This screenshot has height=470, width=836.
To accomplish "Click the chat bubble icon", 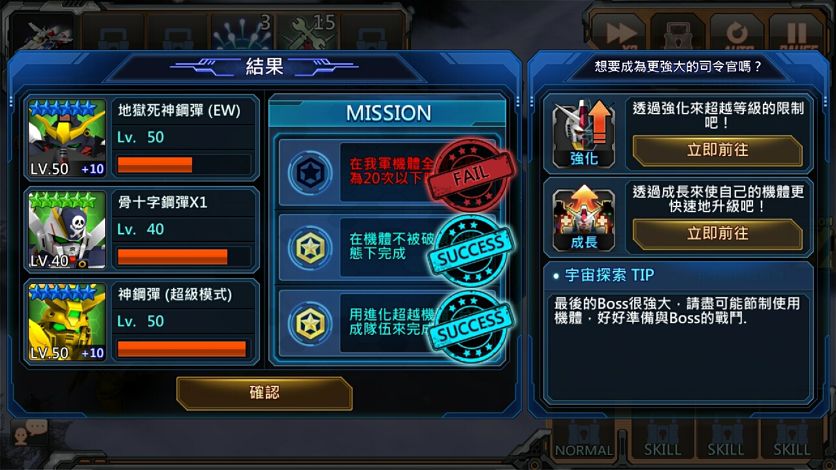I will (29, 433).
